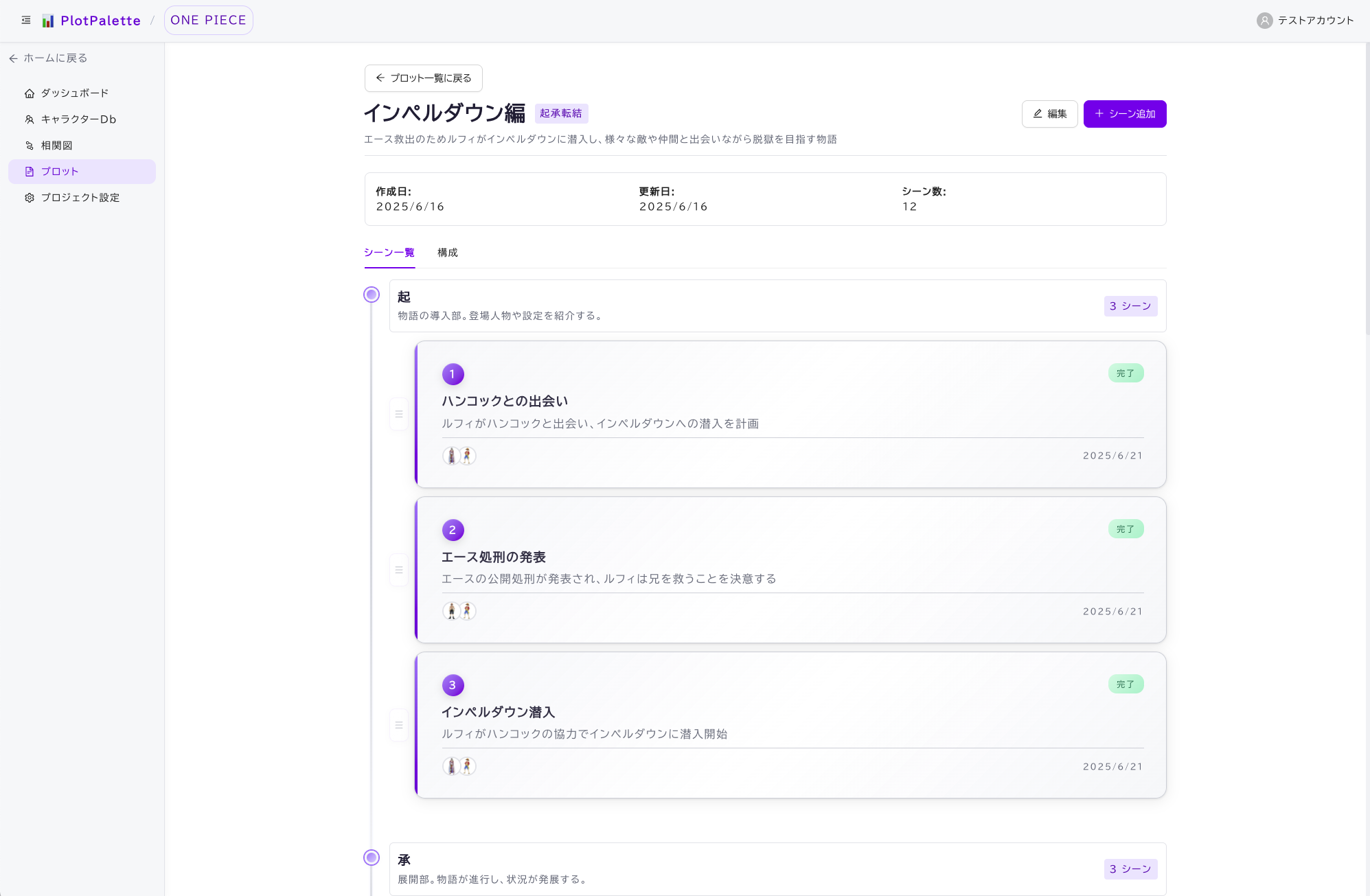Image resolution: width=1370 pixels, height=896 pixels.
Task: Click the gear icon beside プロジェクト設定
Action: 30,198
